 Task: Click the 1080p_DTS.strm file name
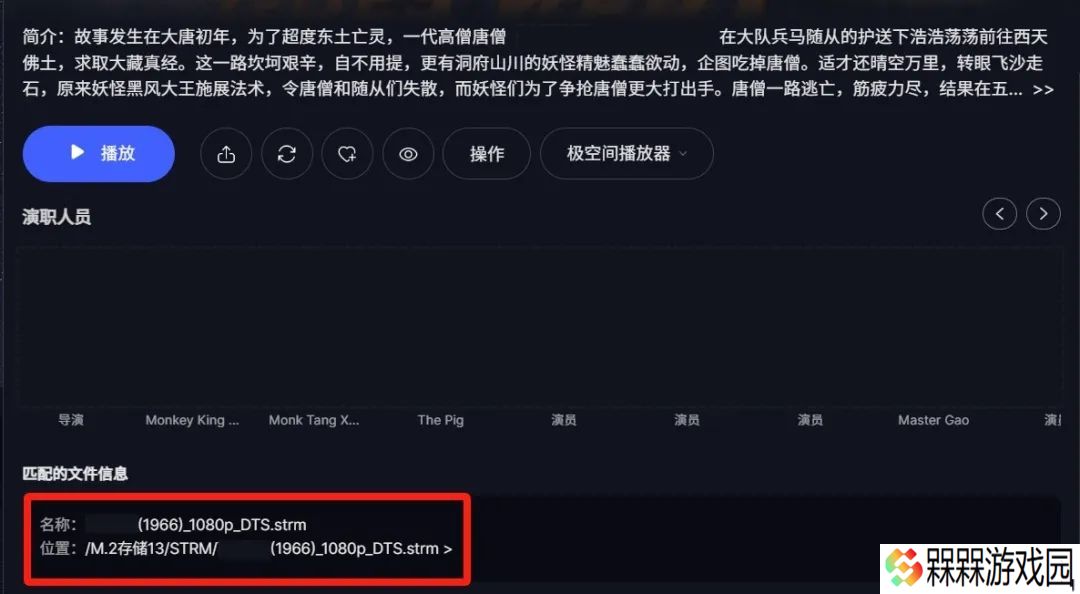point(222,524)
